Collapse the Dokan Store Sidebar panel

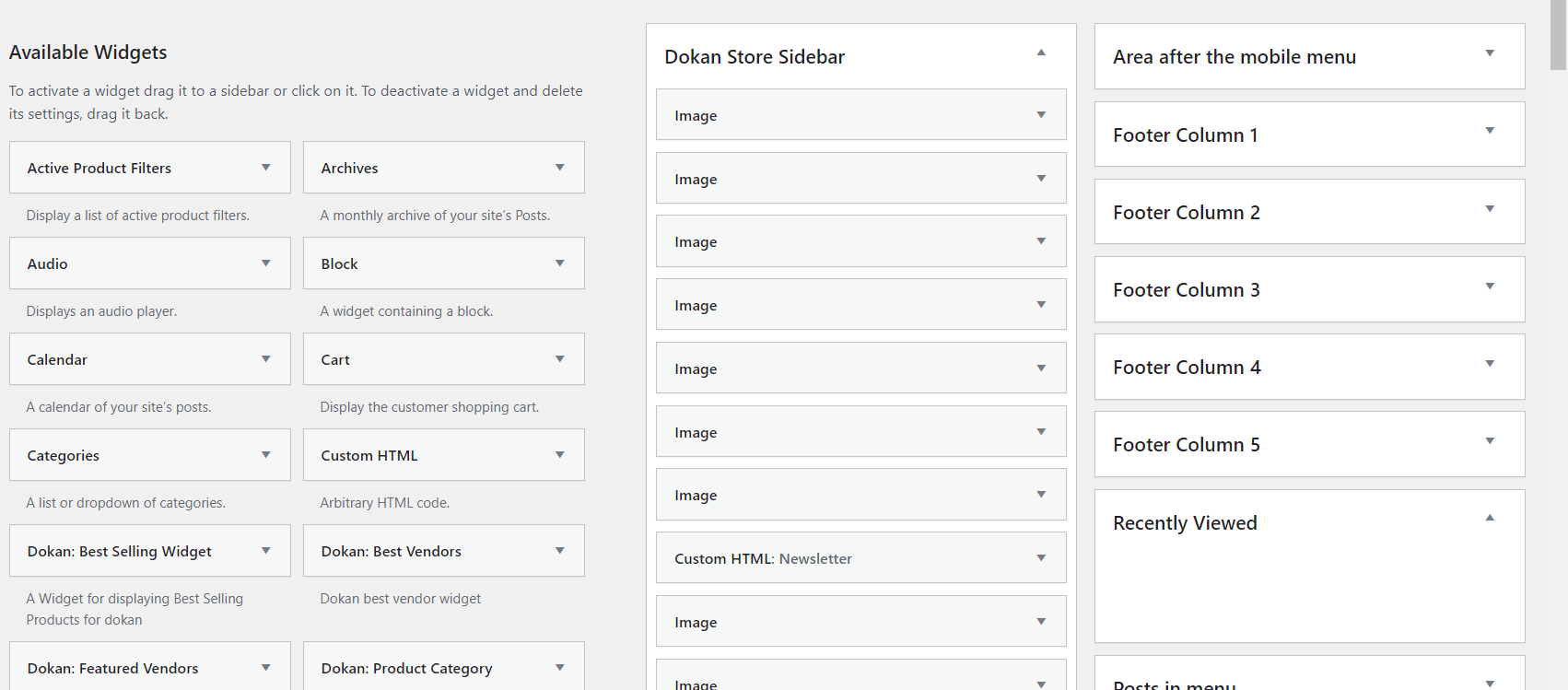click(1041, 53)
